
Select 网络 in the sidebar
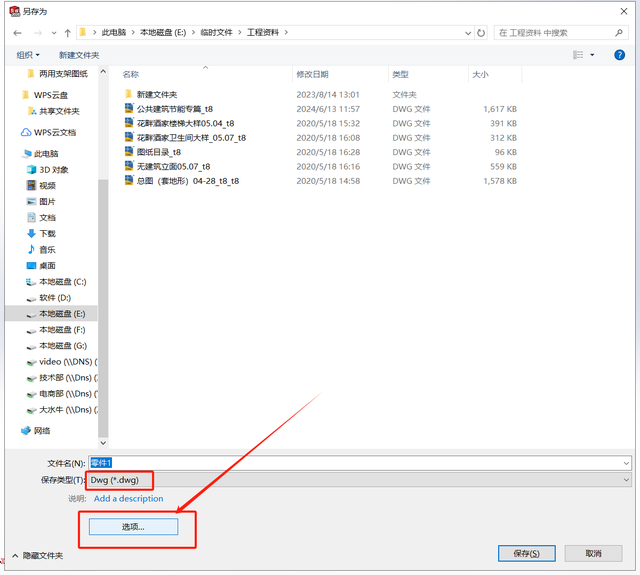pyautogui.click(x=42, y=431)
